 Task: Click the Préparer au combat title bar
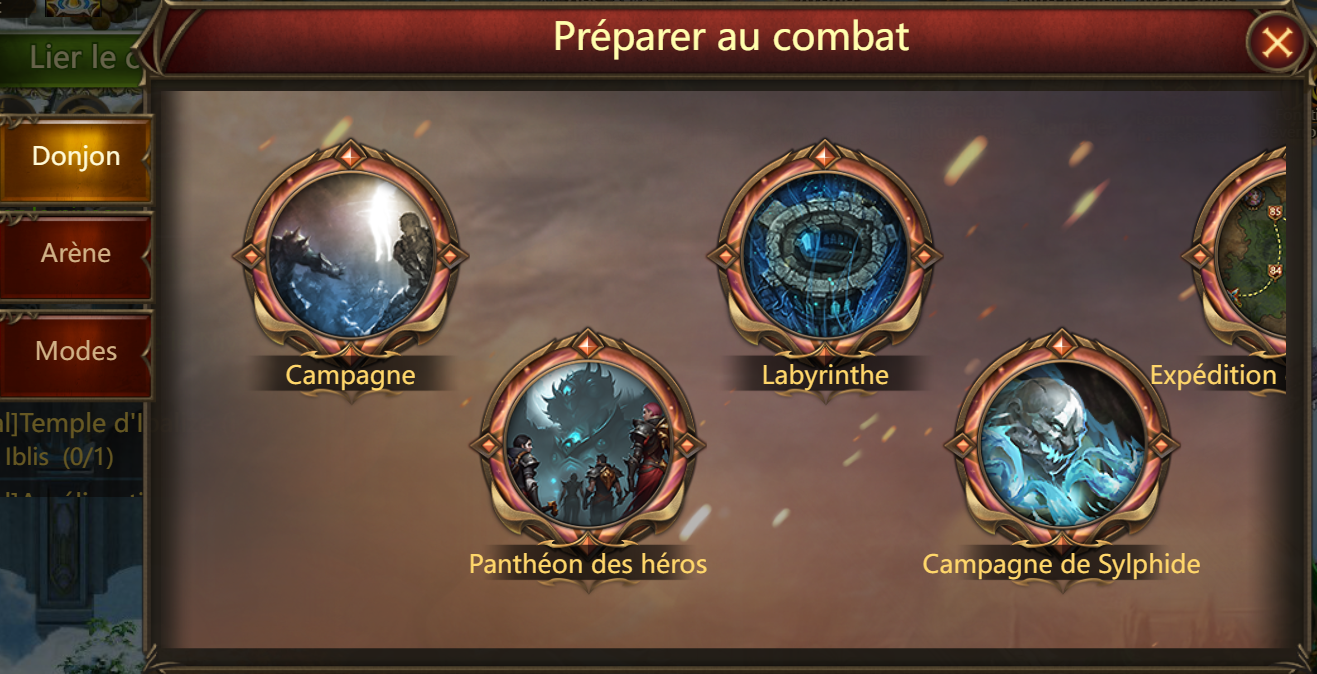coord(731,37)
